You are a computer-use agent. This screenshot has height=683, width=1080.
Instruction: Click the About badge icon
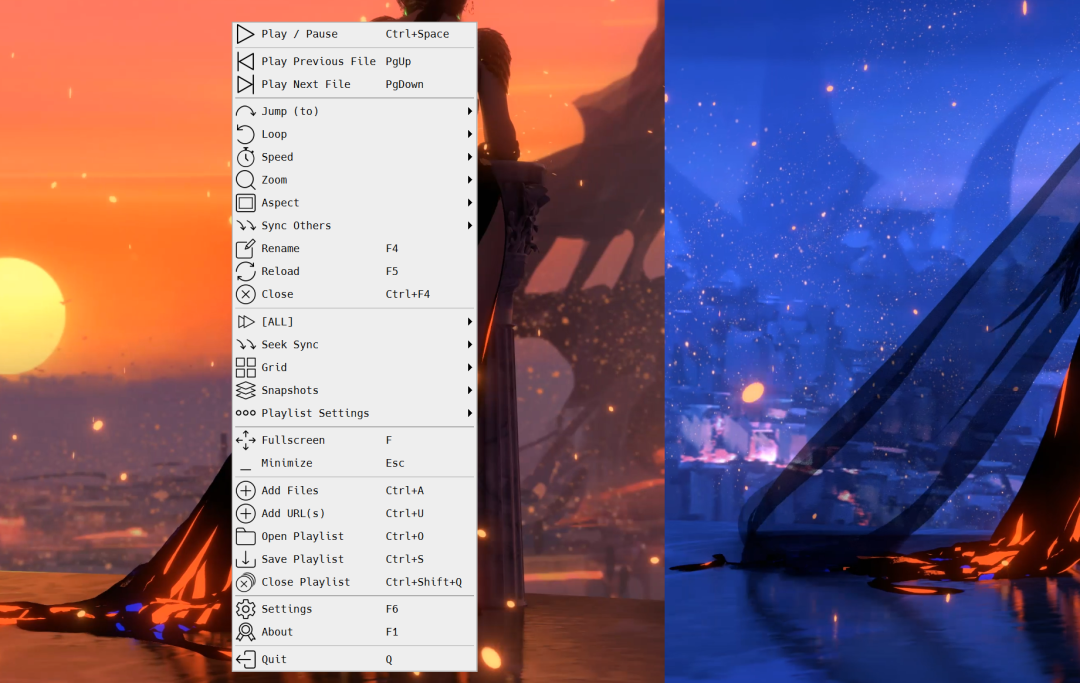tap(245, 632)
